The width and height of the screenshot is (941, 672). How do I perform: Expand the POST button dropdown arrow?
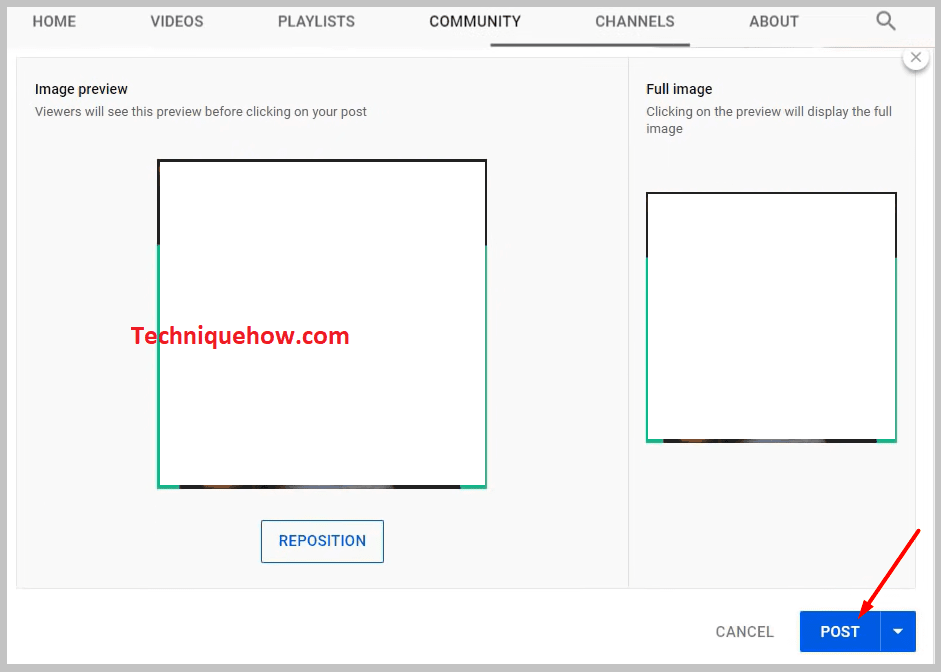(898, 631)
